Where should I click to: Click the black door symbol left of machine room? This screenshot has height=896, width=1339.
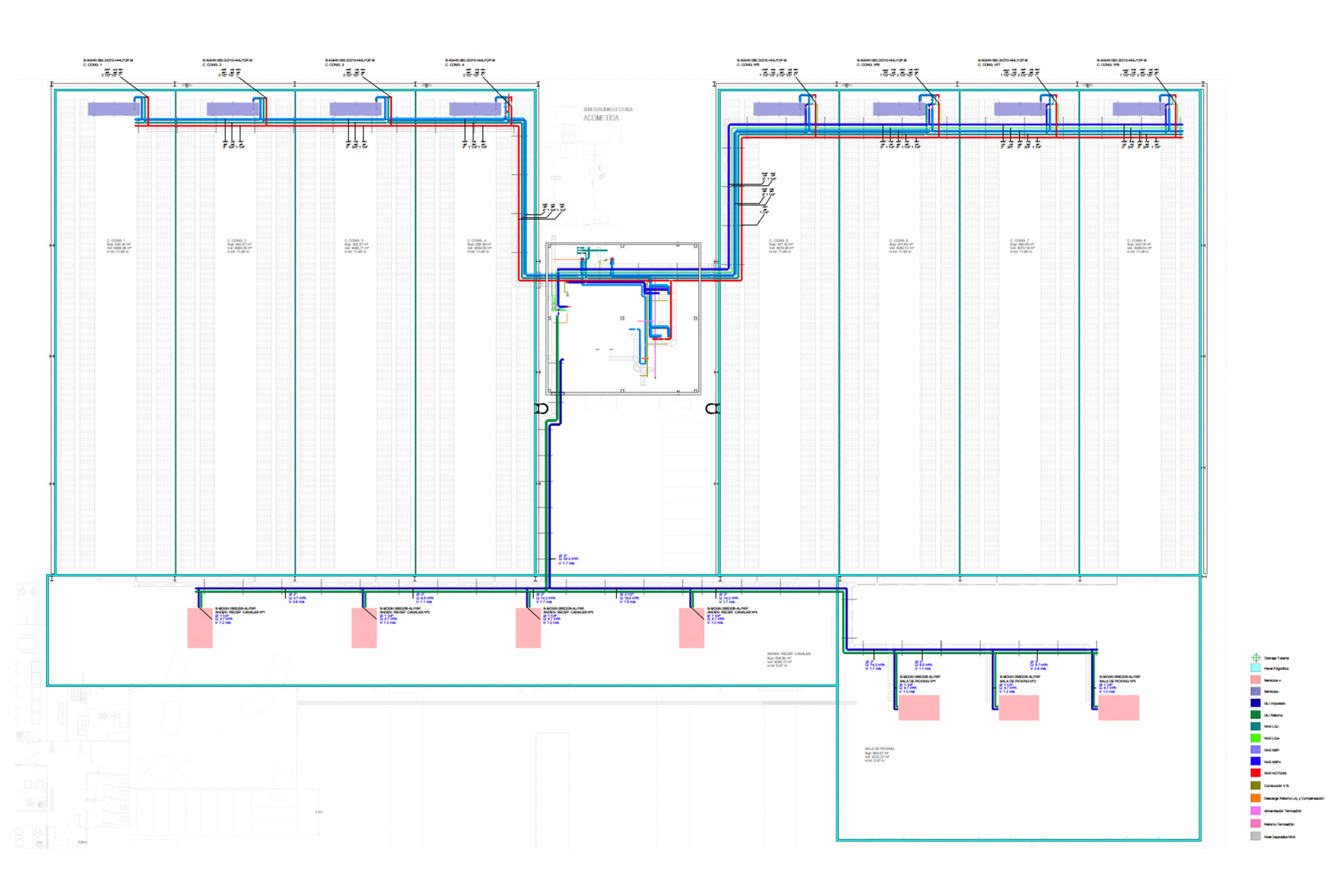542,408
